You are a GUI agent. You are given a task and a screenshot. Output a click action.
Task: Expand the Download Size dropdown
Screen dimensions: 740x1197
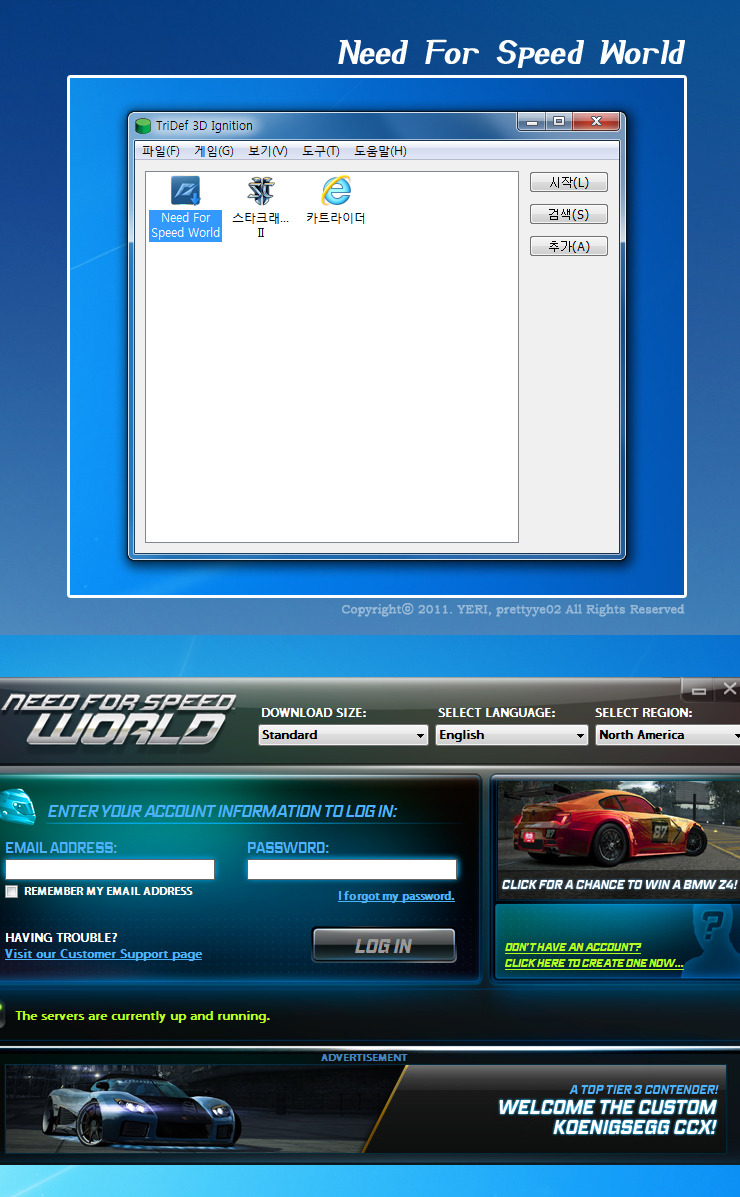pyautogui.click(x=343, y=735)
